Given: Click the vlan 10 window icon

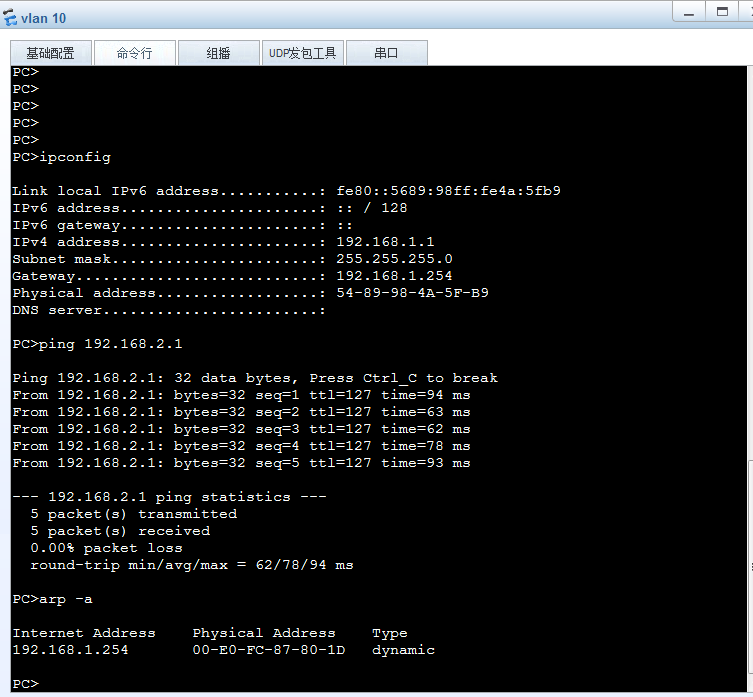Looking at the screenshot, I should tap(10, 18).
